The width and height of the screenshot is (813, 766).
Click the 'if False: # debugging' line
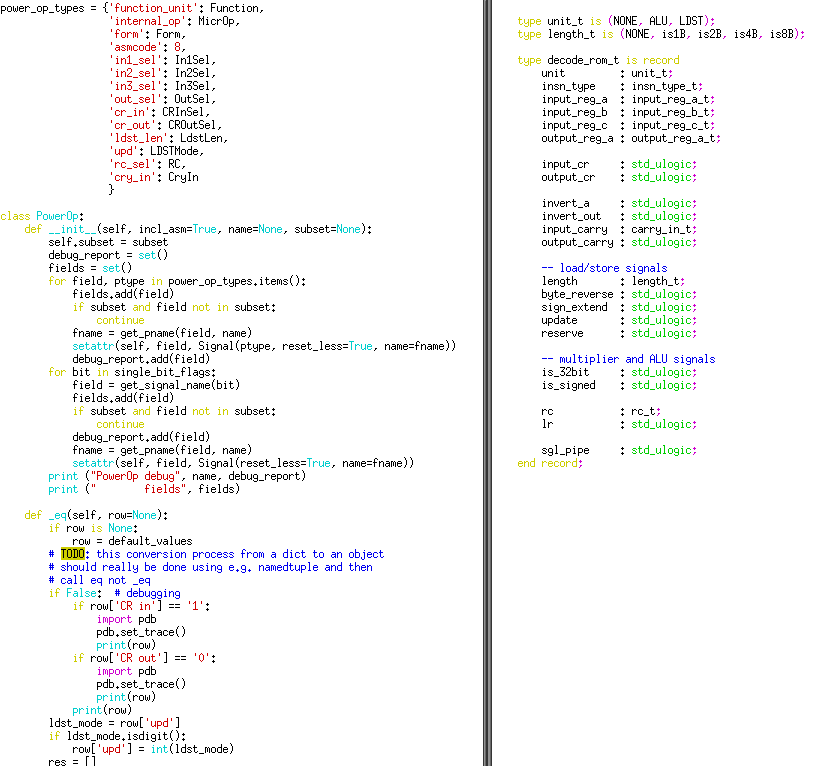pos(100,593)
